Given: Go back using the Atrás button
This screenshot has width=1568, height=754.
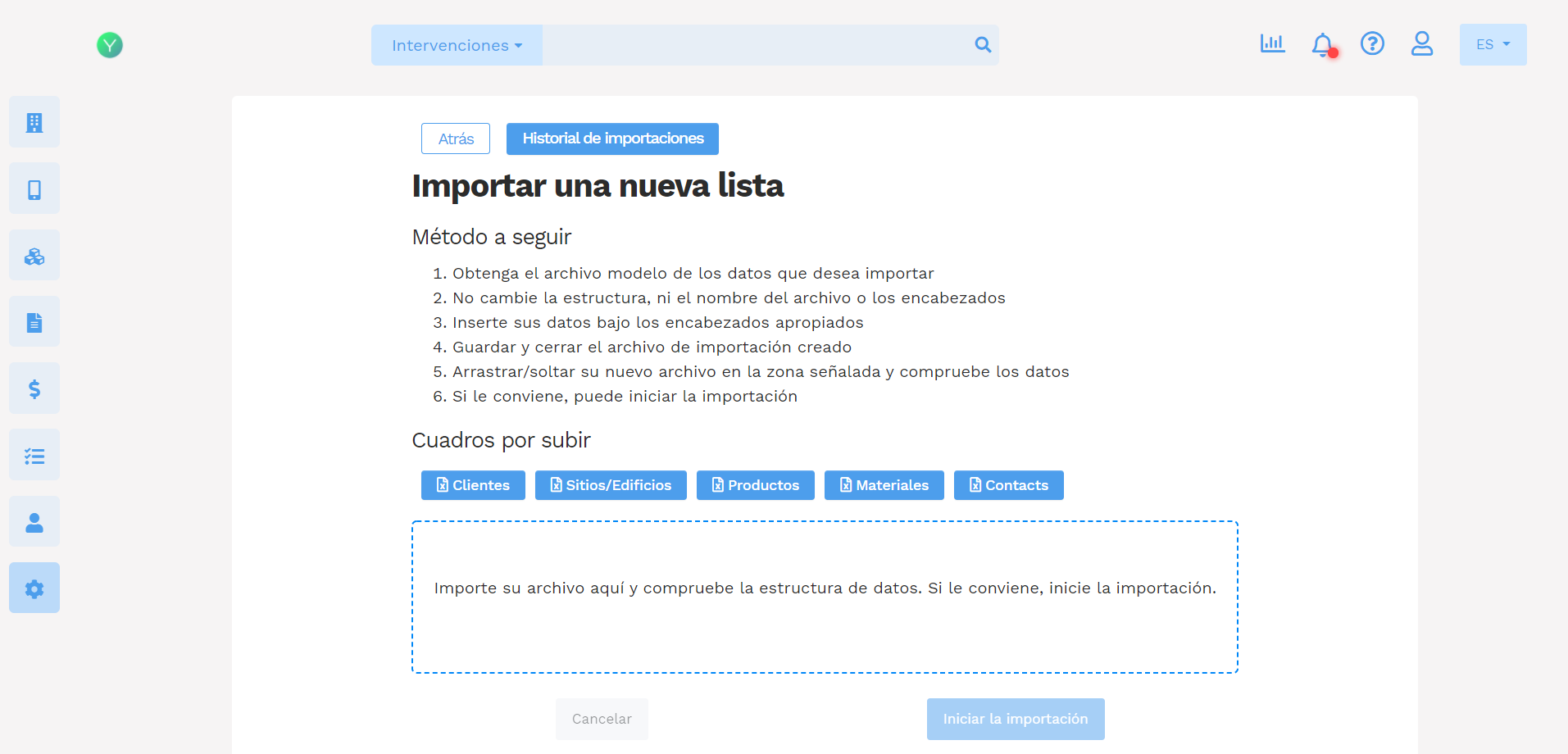Looking at the screenshot, I should click(x=455, y=139).
